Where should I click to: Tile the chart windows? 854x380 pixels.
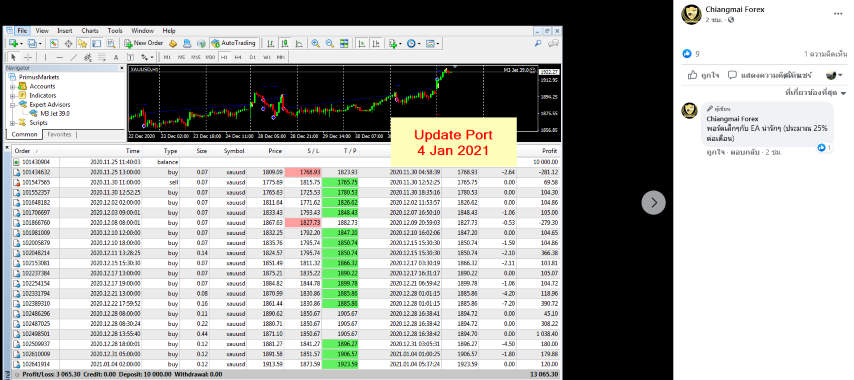pos(344,44)
